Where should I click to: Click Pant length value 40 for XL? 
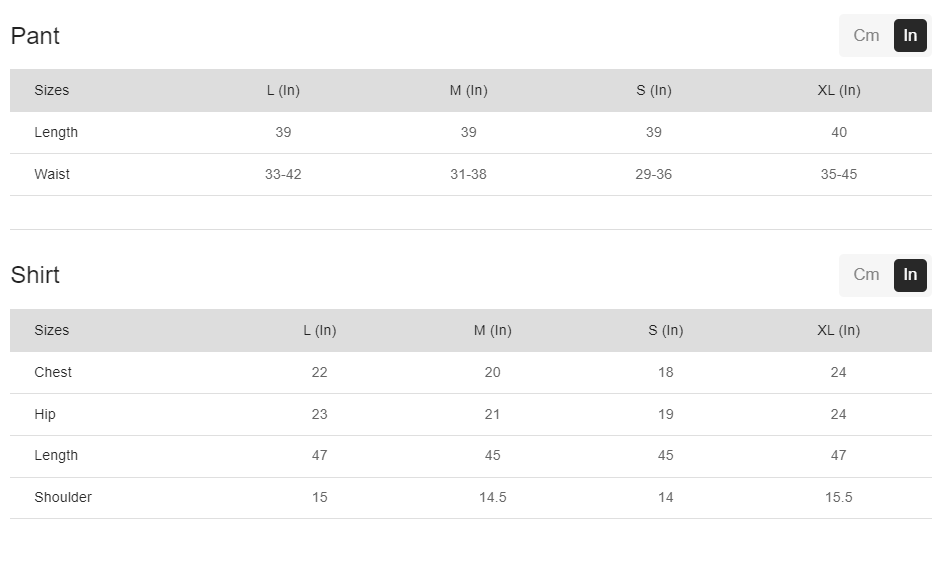pos(838,132)
